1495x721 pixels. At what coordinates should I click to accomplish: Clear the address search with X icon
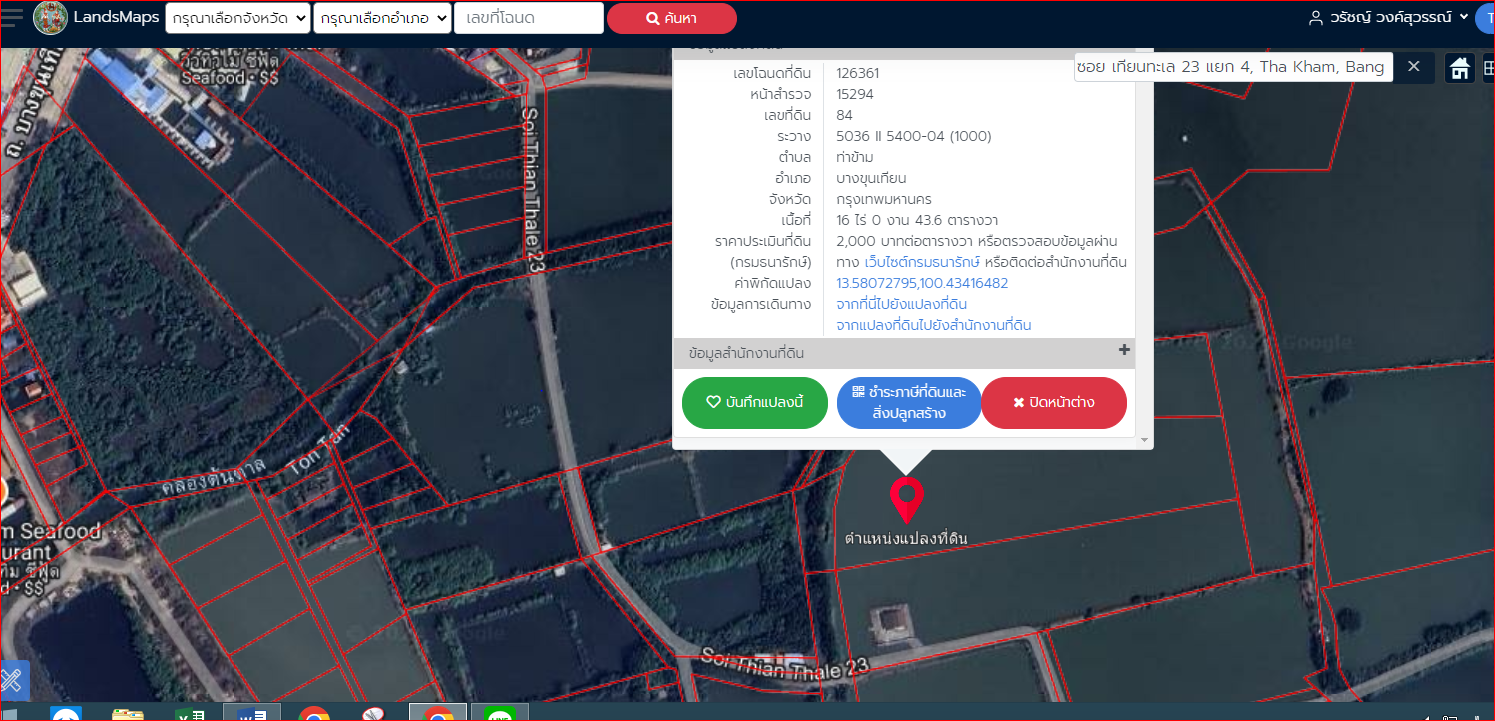click(x=1414, y=66)
